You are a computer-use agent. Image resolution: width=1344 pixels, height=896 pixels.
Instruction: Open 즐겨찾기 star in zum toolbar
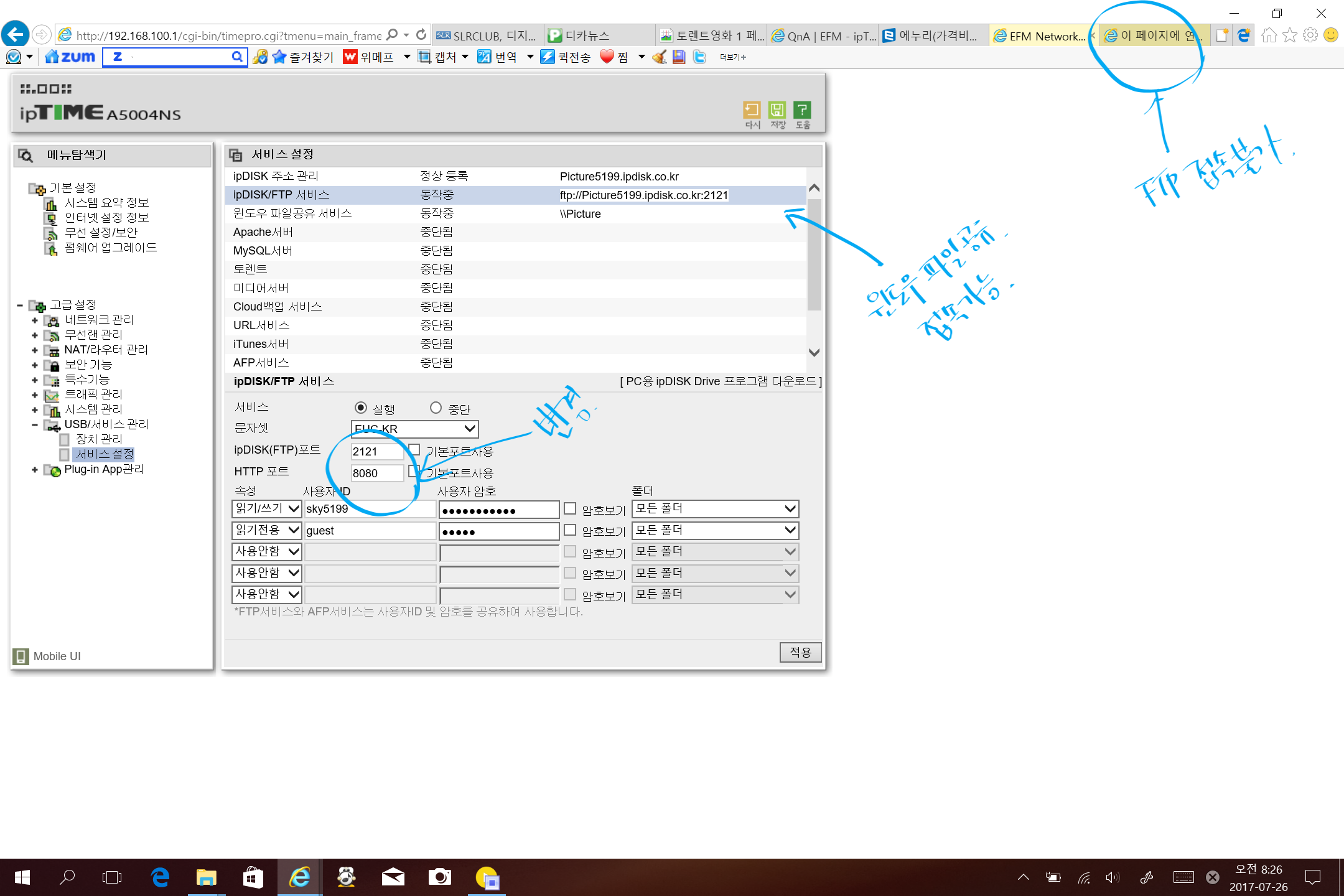tap(279, 57)
